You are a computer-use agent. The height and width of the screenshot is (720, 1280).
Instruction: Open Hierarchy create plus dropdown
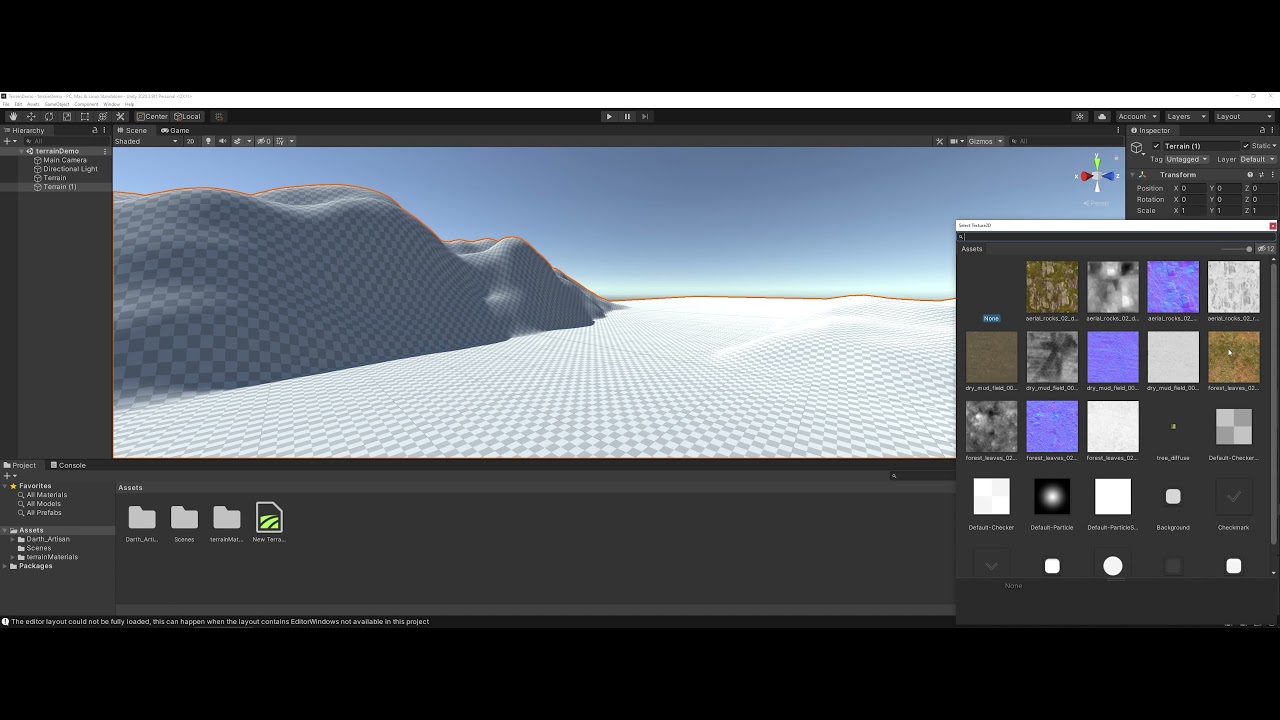click(9, 141)
